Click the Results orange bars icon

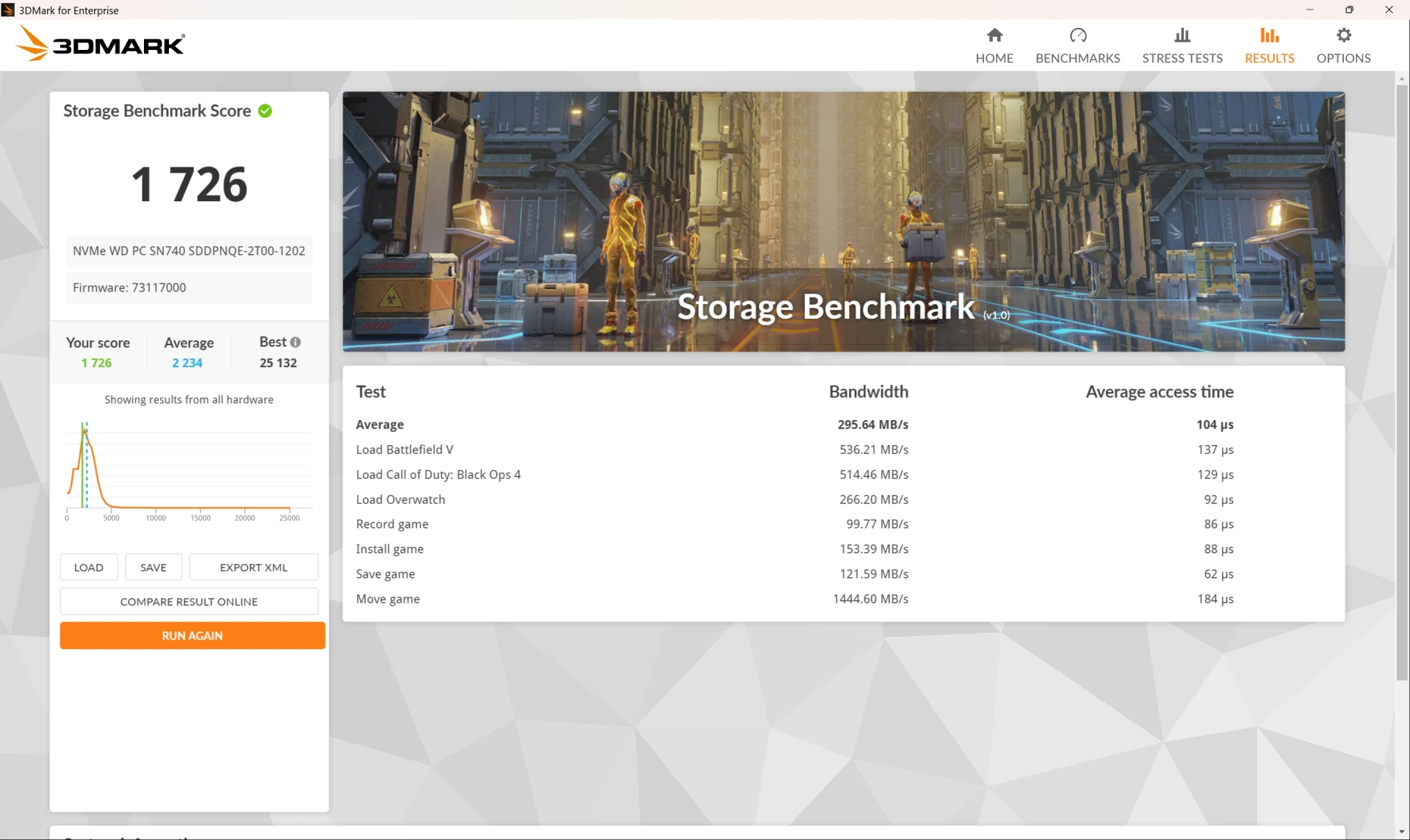[1269, 35]
